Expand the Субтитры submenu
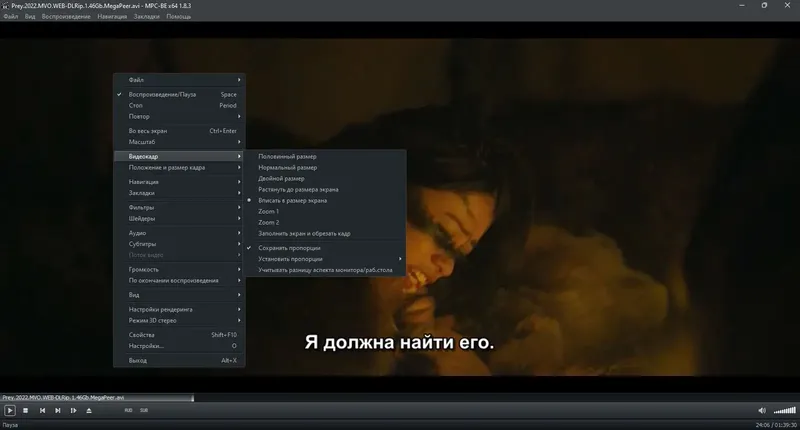This screenshot has width=800, height=430. click(x=179, y=244)
